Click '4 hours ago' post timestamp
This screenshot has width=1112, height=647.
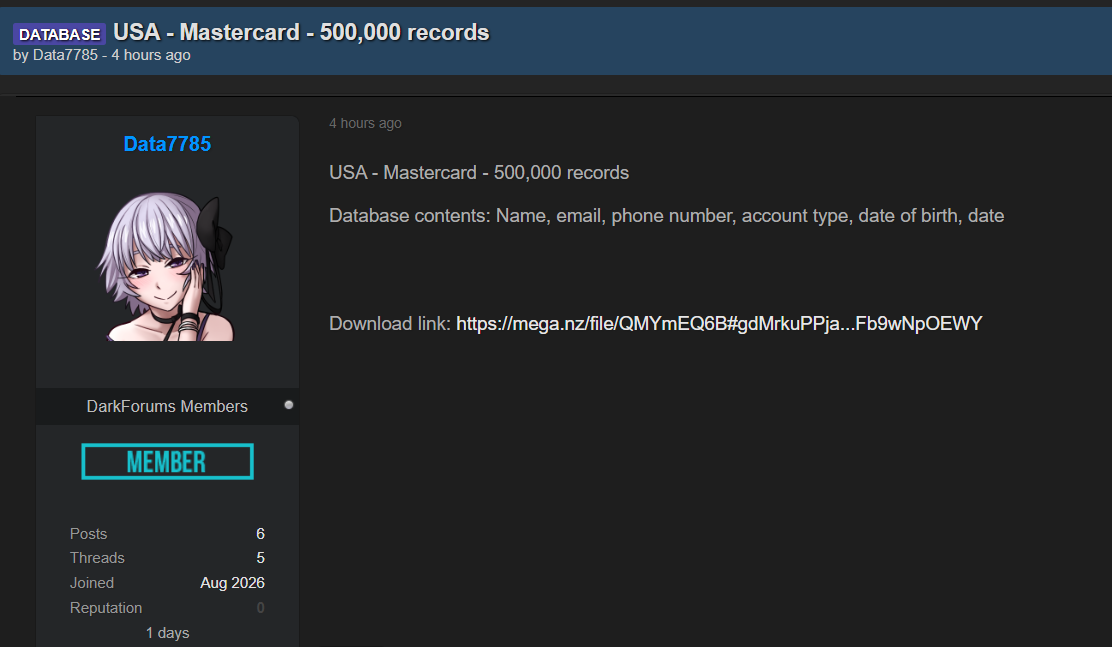(x=365, y=123)
